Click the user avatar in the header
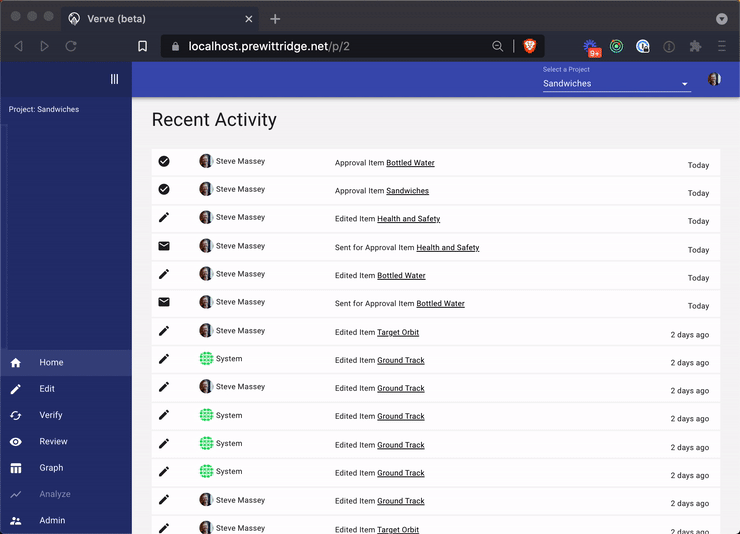Image resolution: width=740 pixels, height=534 pixels. 714,80
